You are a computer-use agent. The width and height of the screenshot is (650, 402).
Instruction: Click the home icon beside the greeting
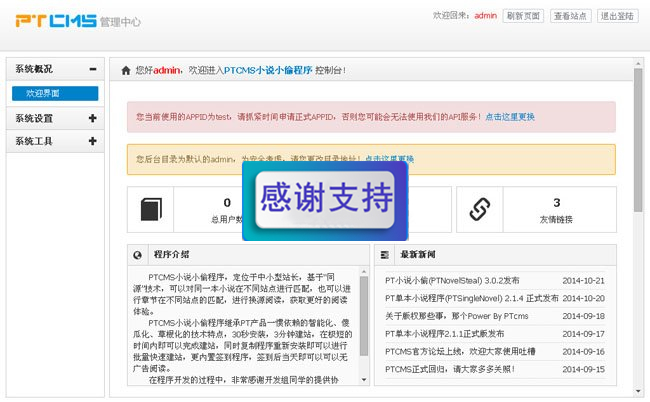pyautogui.click(x=126, y=70)
